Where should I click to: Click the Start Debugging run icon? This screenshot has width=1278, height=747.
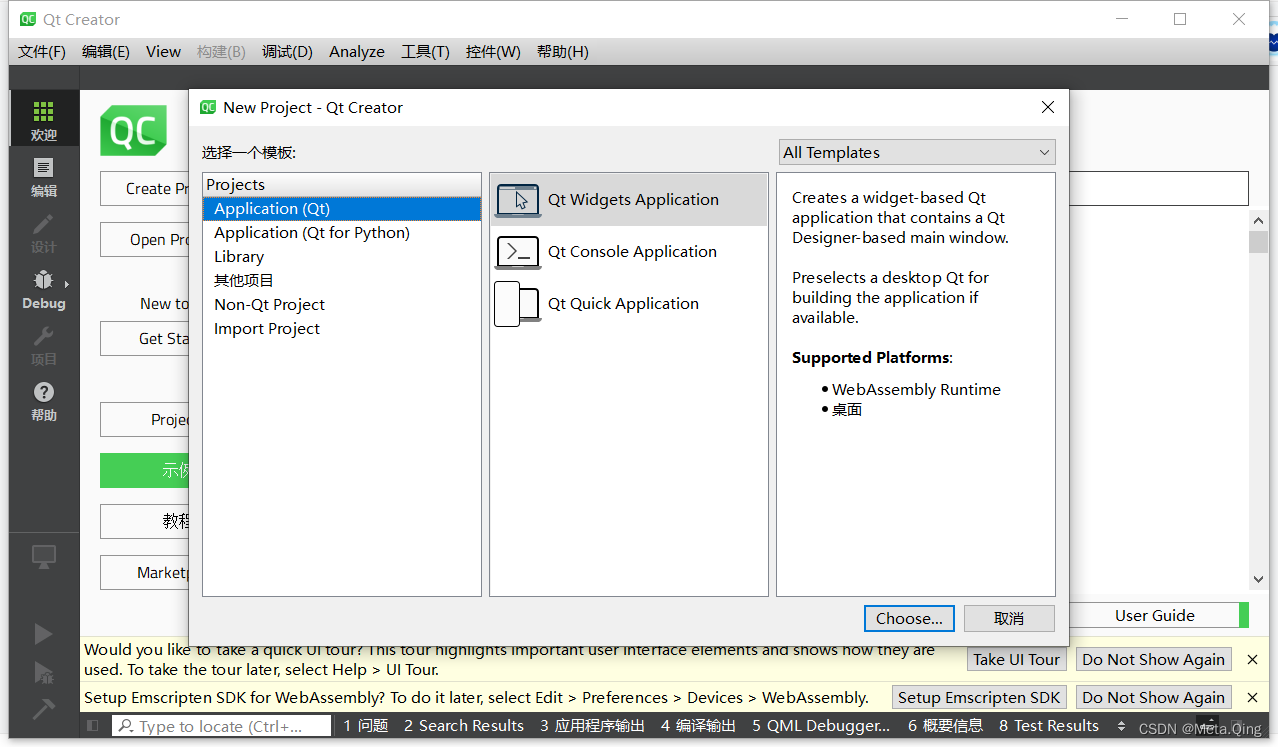(x=43, y=672)
